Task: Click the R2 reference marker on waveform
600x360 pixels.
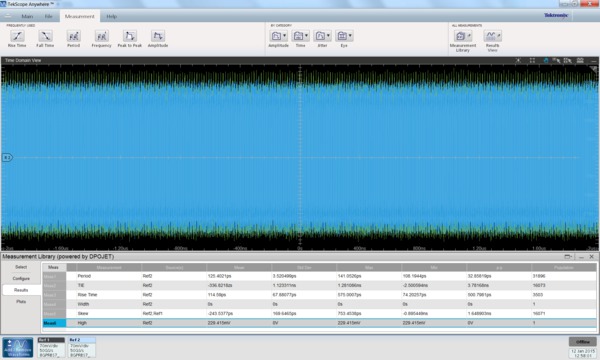Action: tap(7, 157)
